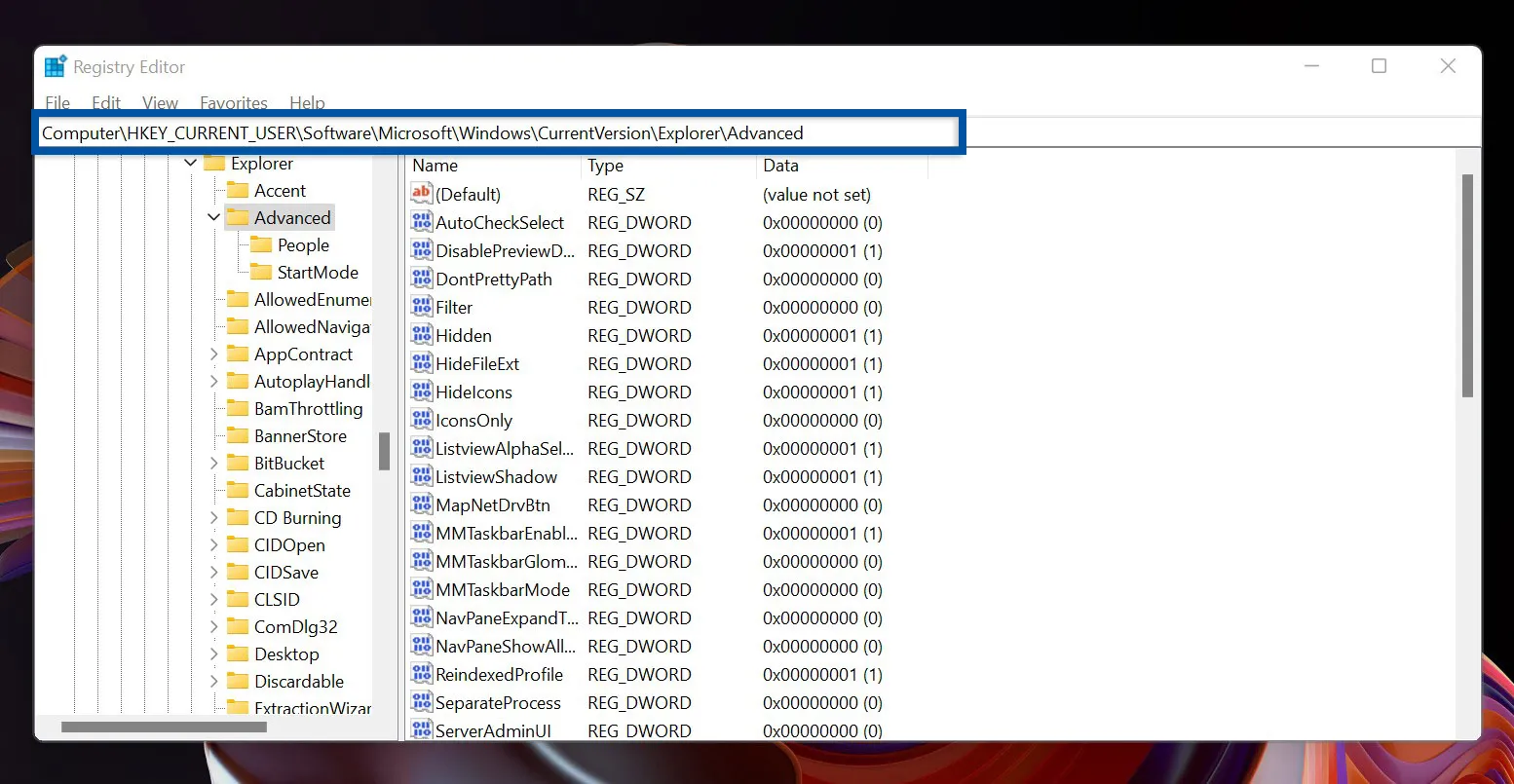The width and height of the screenshot is (1514, 784).
Task: Click the Advanced folder icon
Action: click(x=238, y=217)
